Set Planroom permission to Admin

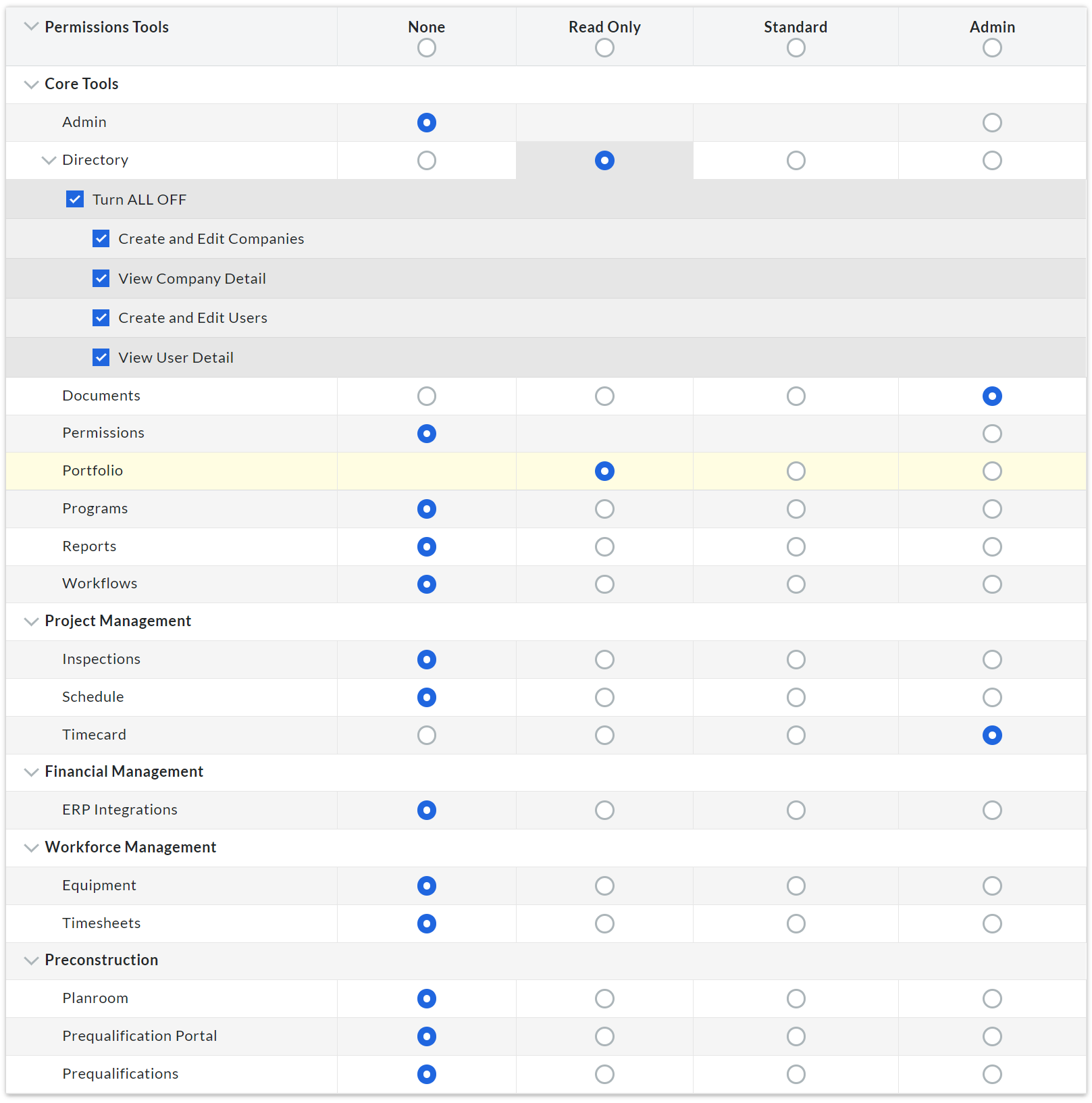click(991, 998)
